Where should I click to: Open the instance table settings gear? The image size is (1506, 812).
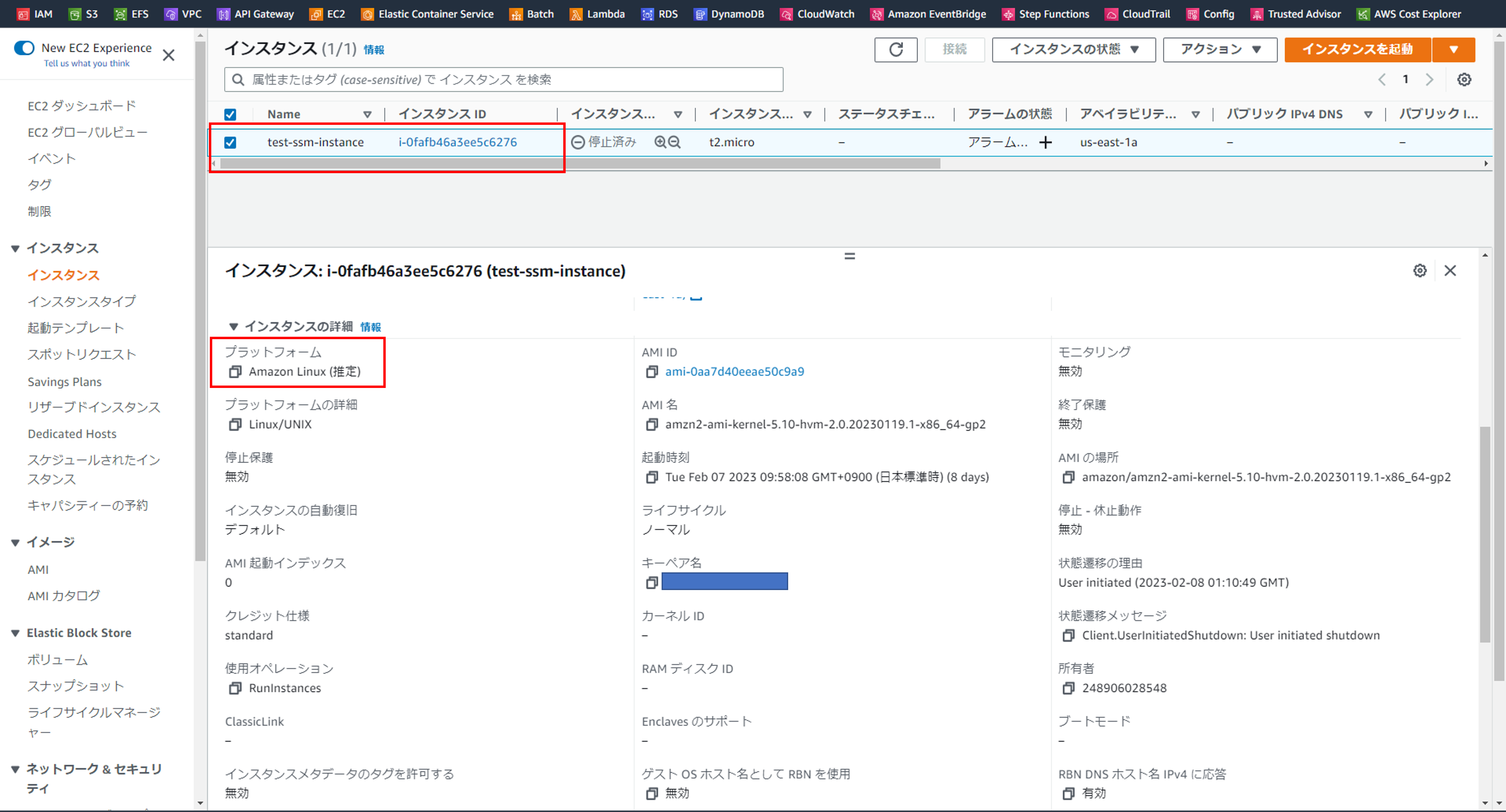(x=1464, y=79)
